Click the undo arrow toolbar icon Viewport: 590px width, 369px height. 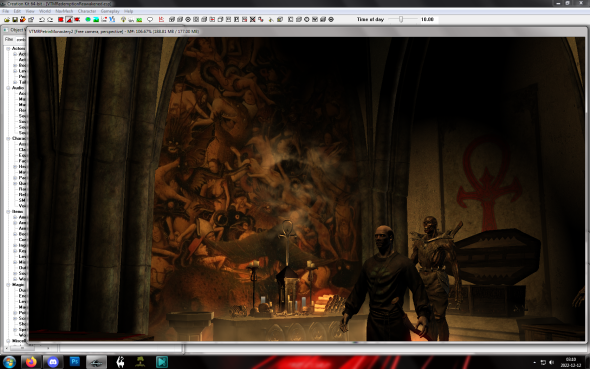[x=42, y=20]
